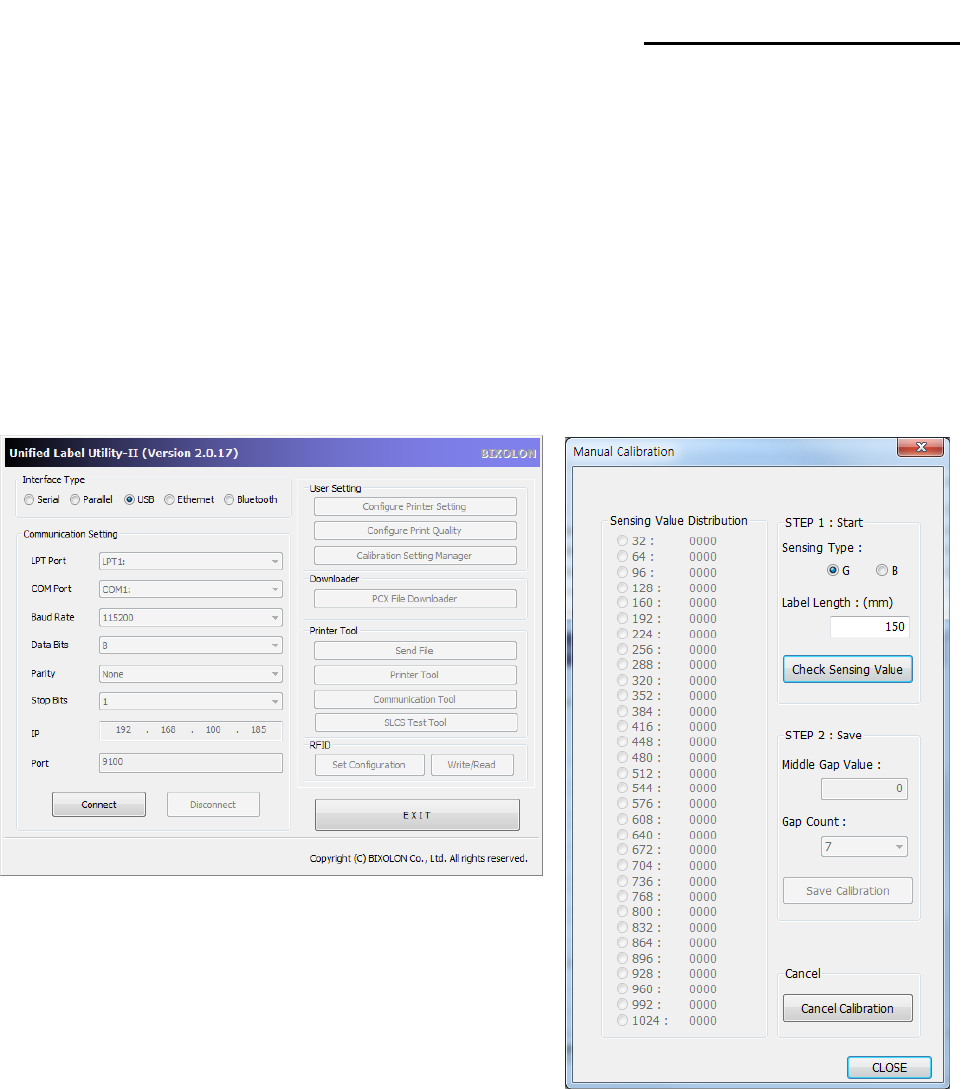
Task: Choose sensing type B radio button
Action: [882, 570]
